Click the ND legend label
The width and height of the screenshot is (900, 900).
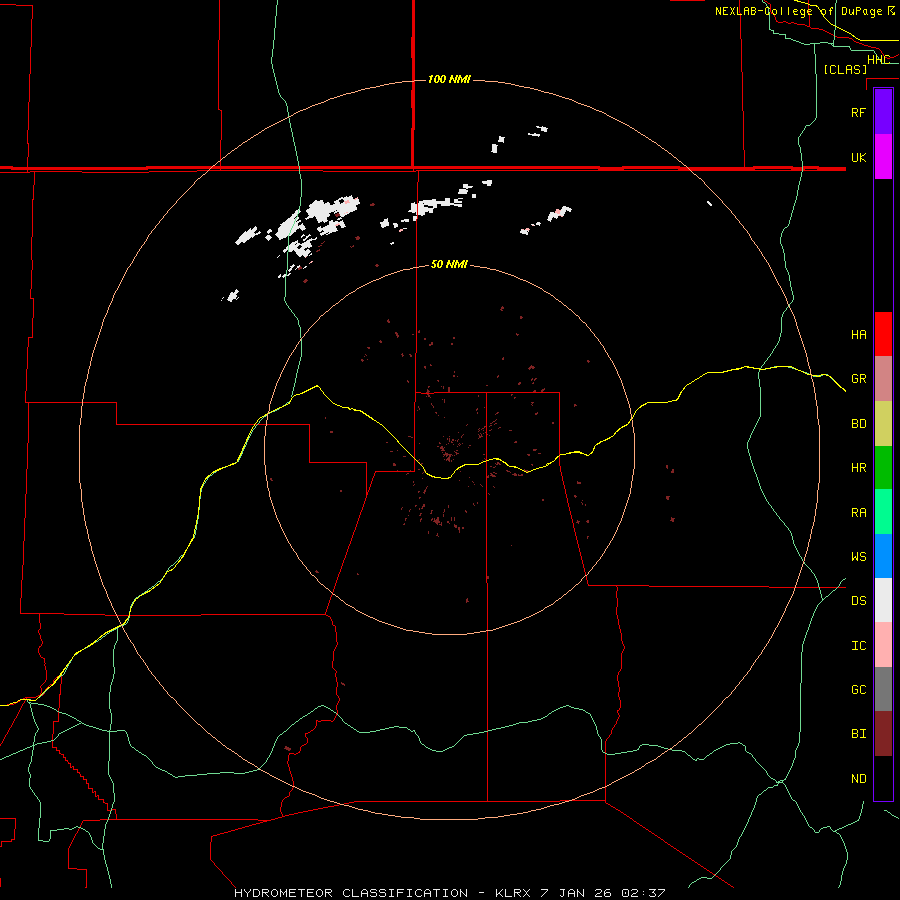tap(858, 779)
